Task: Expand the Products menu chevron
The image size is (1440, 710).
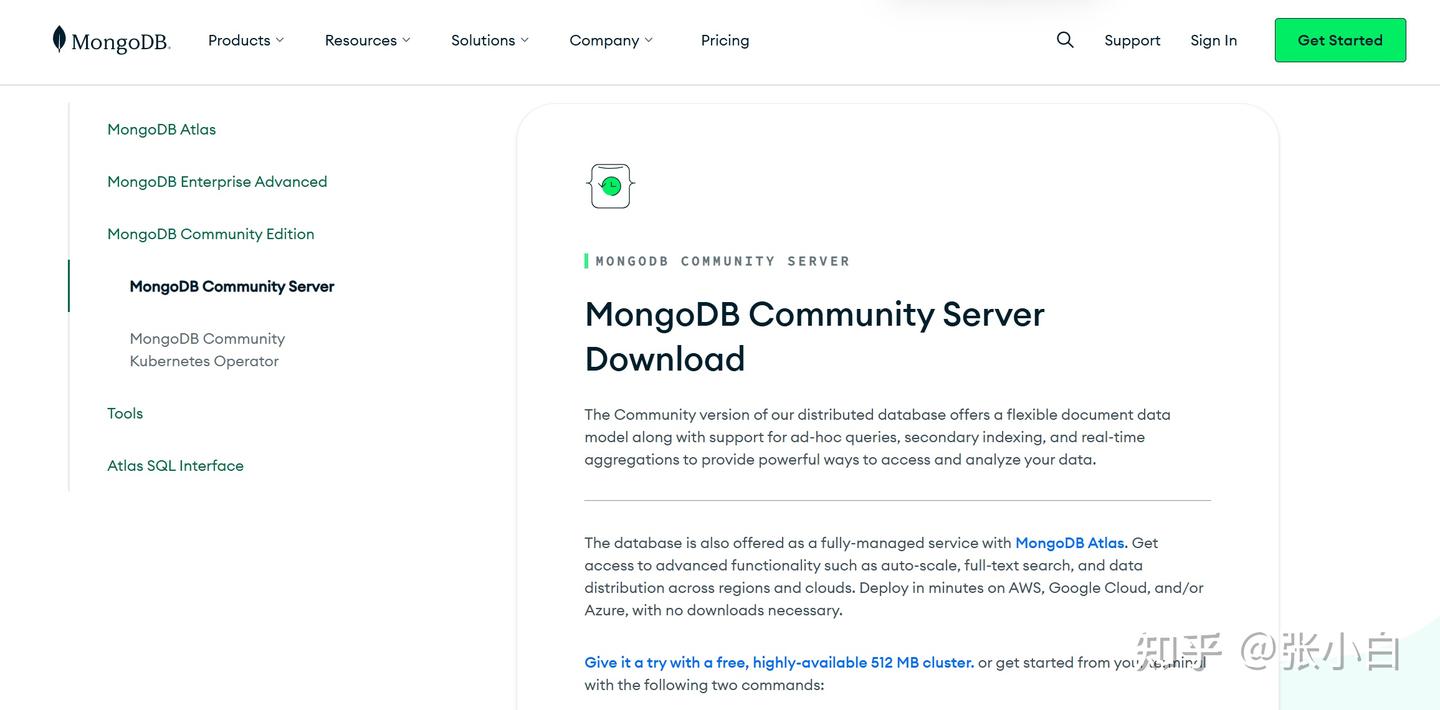Action: pyautogui.click(x=280, y=40)
